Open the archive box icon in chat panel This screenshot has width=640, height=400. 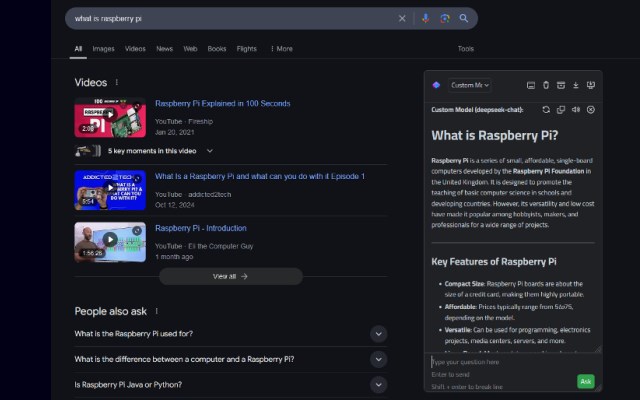click(x=561, y=85)
